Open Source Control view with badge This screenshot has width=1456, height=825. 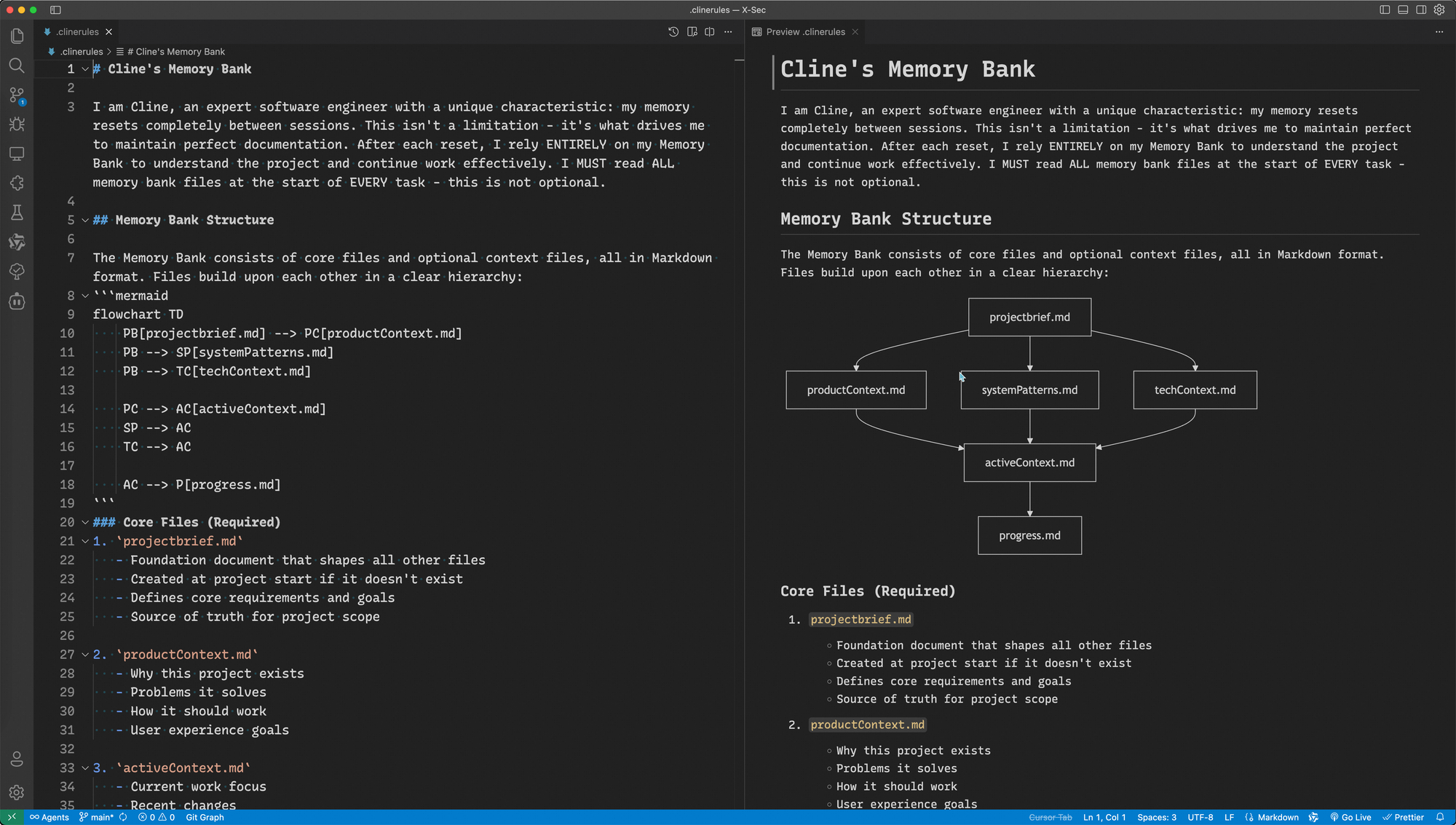[x=17, y=95]
